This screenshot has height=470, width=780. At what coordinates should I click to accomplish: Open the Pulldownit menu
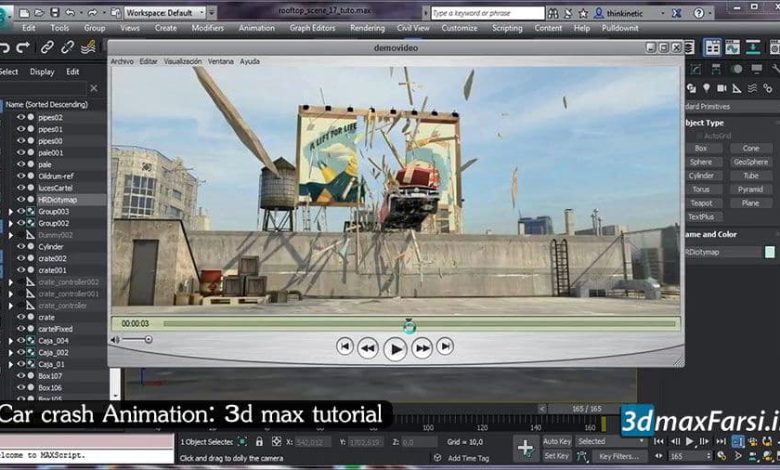(x=620, y=28)
